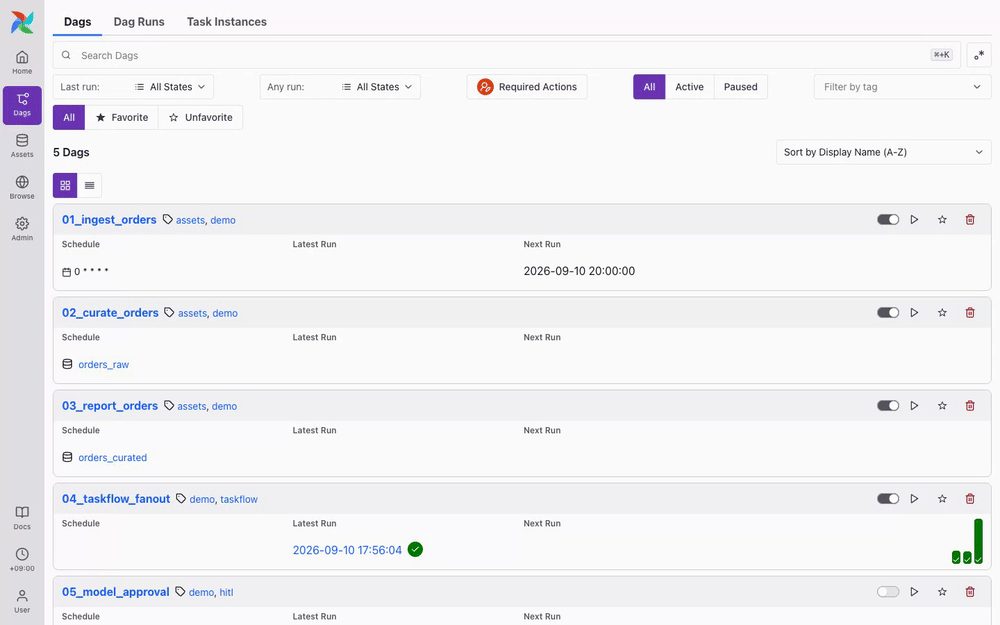
Task: Trigger the 03_report_orders Dag
Action: [914, 406]
